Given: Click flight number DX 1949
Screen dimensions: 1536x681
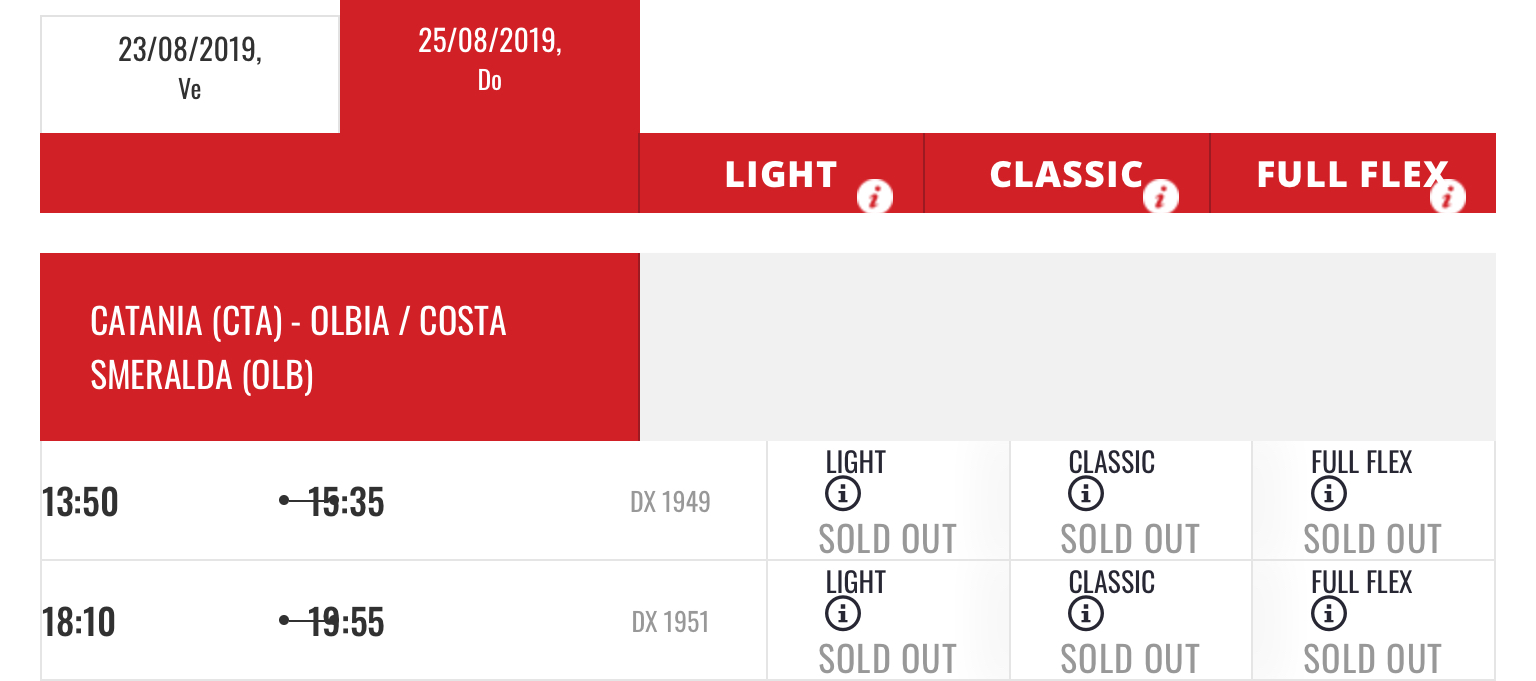Looking at the screenshot, I should click(670, 502).
